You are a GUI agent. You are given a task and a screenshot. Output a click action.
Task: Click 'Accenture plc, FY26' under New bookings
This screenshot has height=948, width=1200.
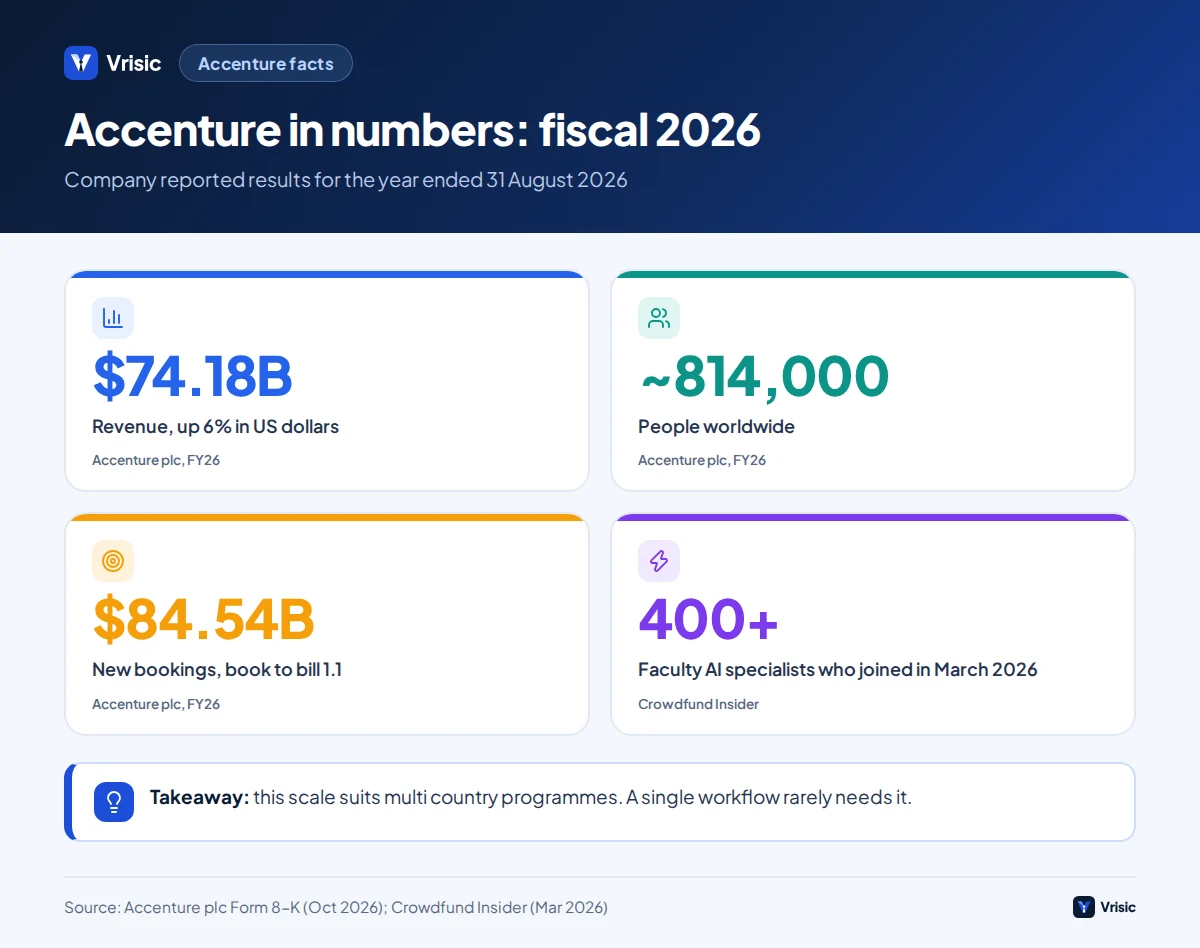click(x=156, y=704)
